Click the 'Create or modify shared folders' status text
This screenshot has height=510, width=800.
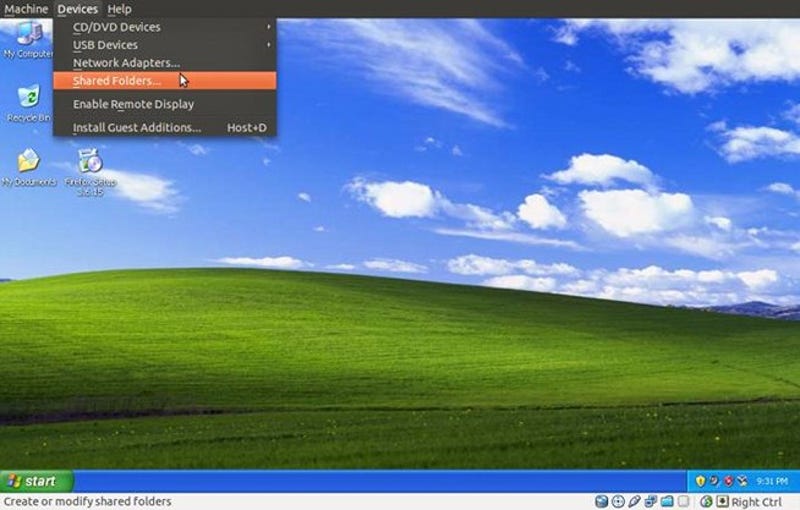[x=87, y=501]
